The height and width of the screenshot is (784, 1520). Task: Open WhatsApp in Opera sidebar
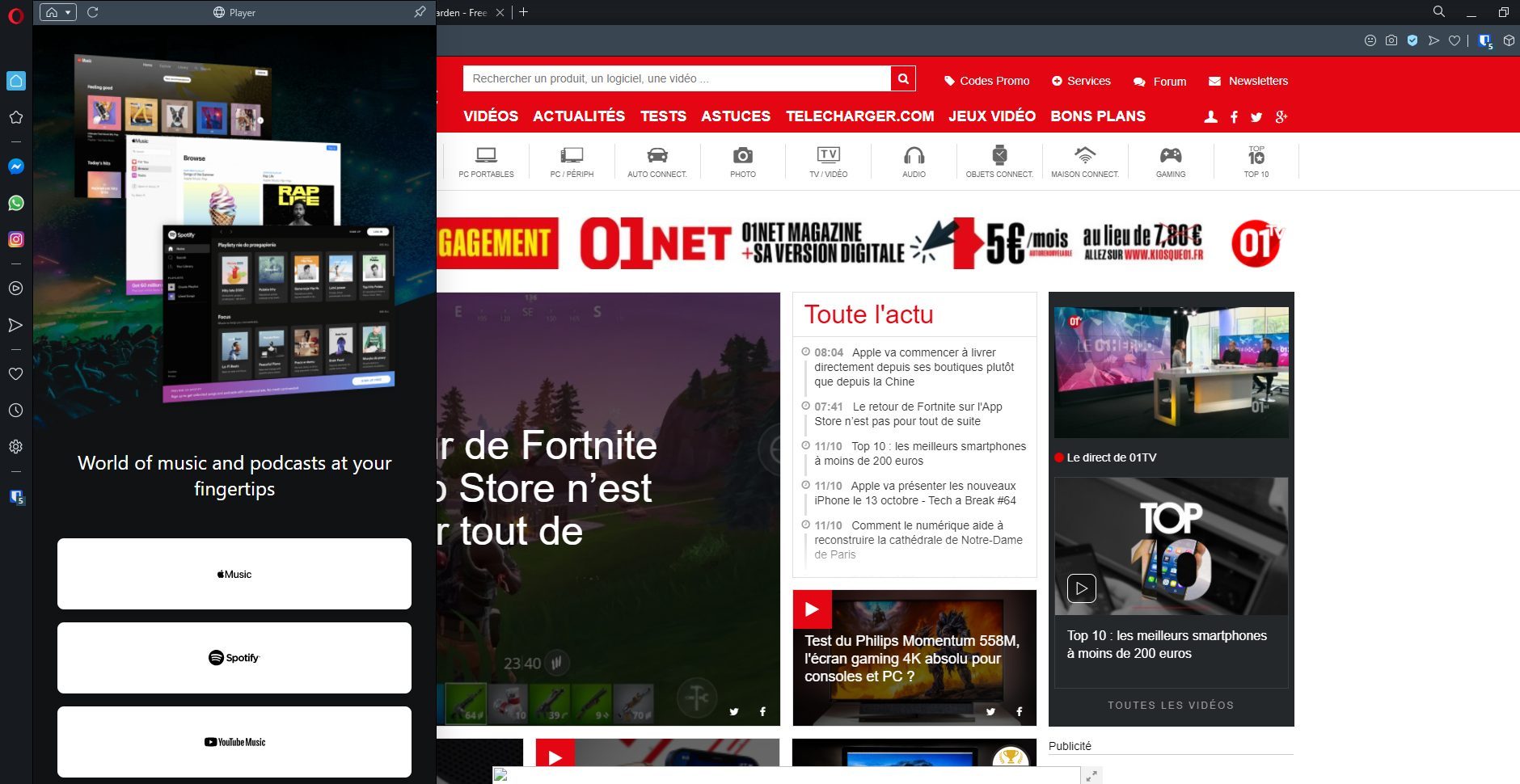click(15, 203)
